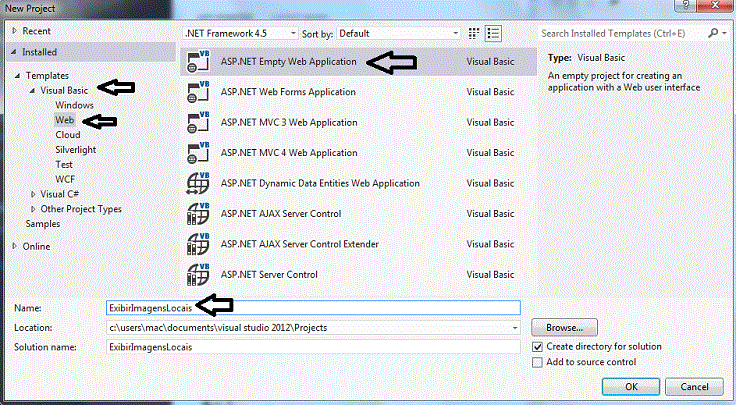Click the AJAX Server Control Extender icon

coord(198,245)
